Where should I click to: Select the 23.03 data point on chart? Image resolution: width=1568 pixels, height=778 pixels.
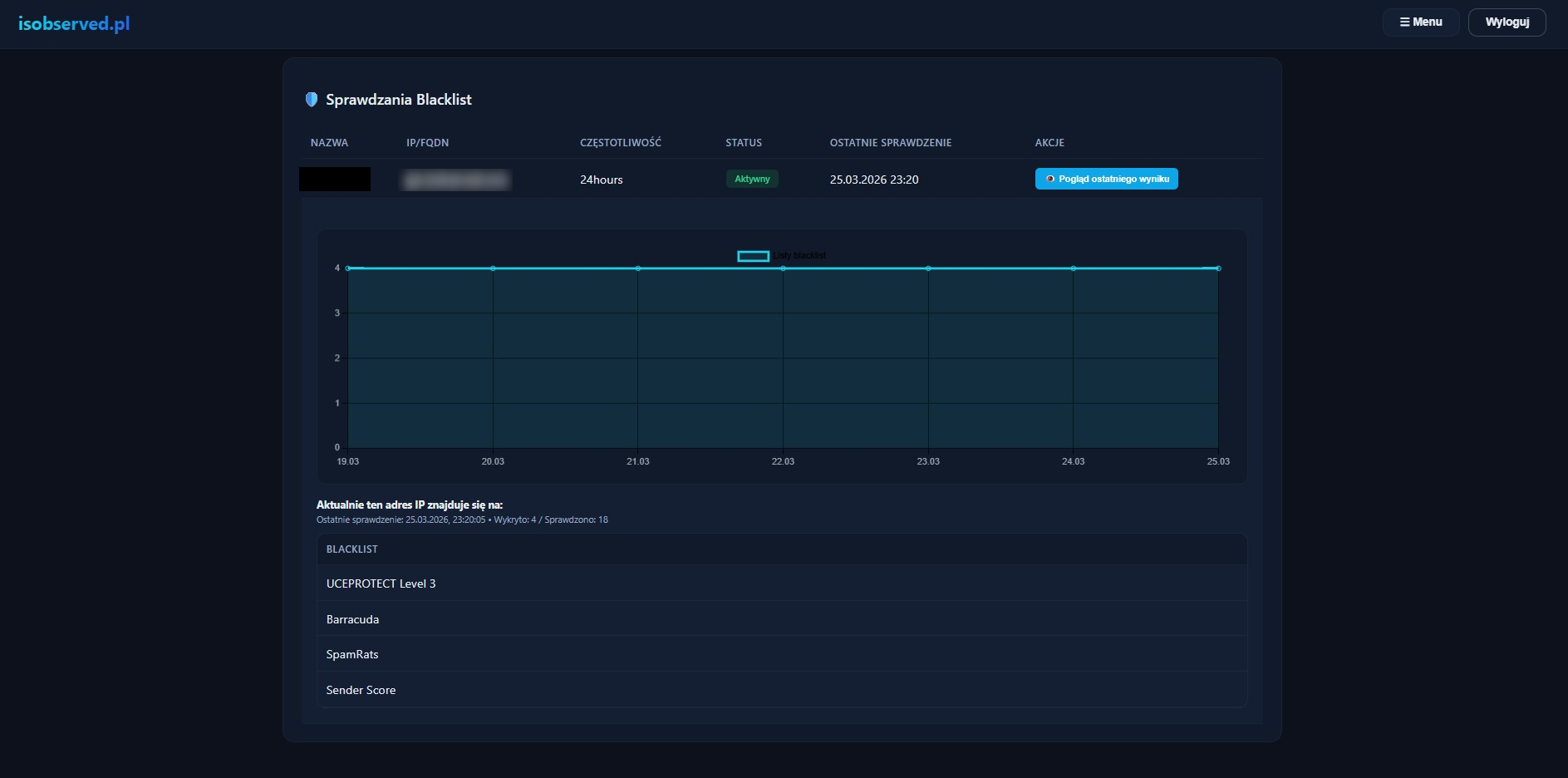(x=928, y=268)
